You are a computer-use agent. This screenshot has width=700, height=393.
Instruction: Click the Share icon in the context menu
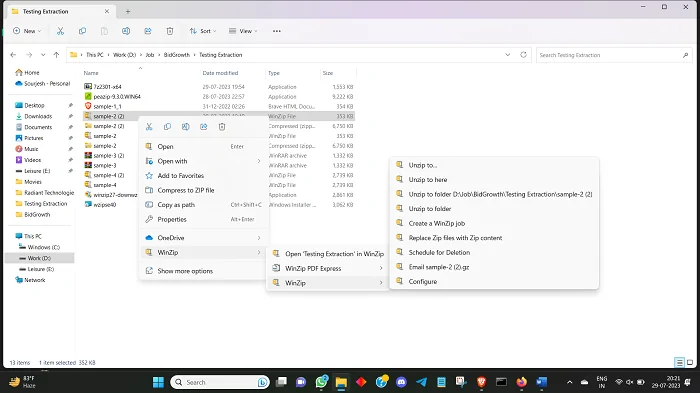204,127
